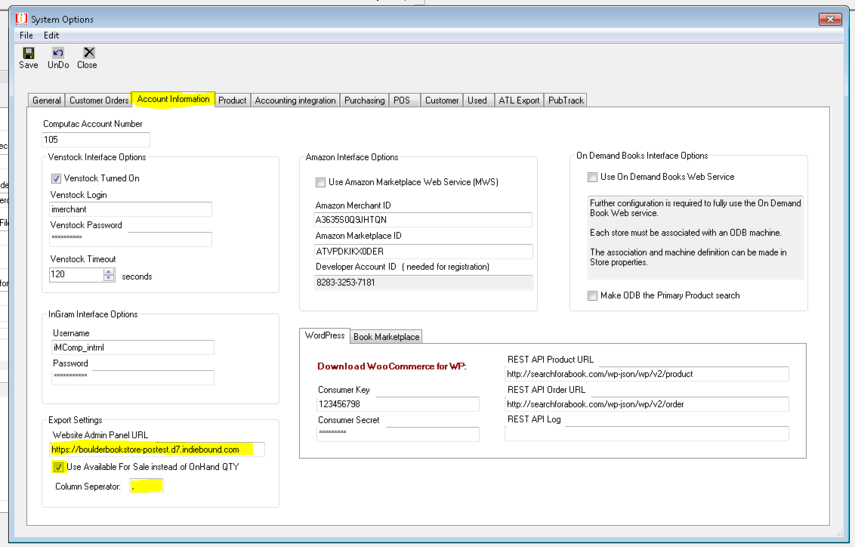Image resolution: width=855 pixels, height=547 pixels.
Task: Click the Close toolbar icon
Action: (89, 52)
